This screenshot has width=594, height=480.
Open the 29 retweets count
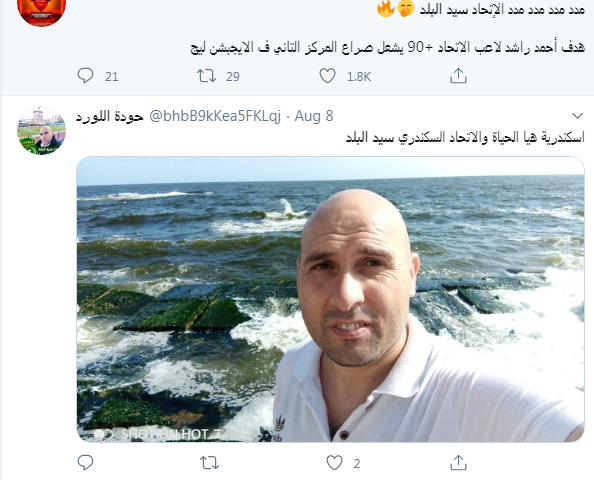click(x=233, y=77)
